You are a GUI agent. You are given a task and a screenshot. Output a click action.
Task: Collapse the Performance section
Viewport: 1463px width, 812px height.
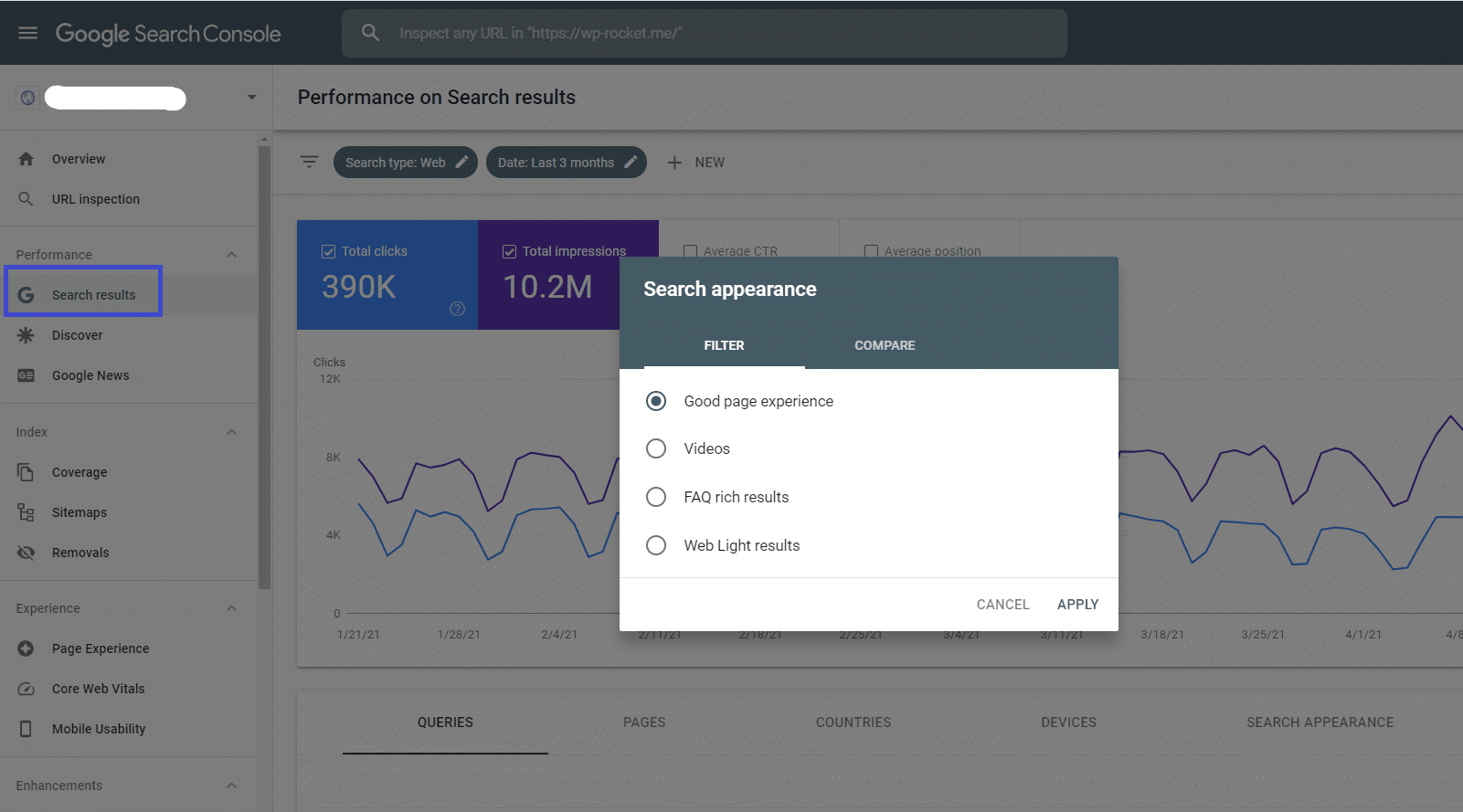click(x=232, y=255)
